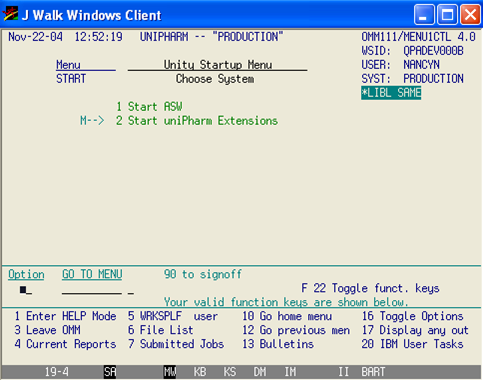Click the OMM111/MENU1CTL 4.0 program identifier
This screenshot has height=380, width=483.
click(419, 37)
